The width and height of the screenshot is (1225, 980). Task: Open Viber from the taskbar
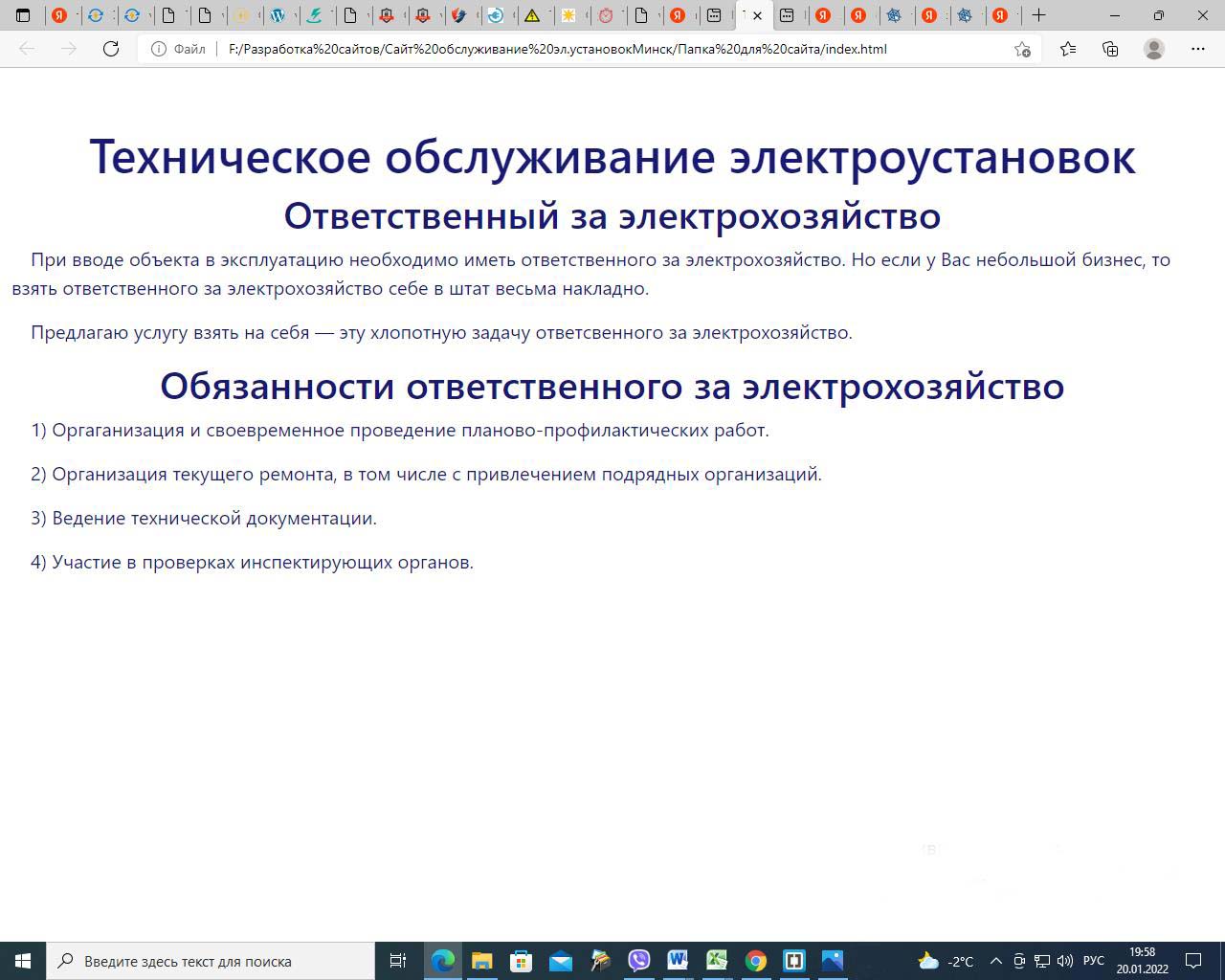638,961
